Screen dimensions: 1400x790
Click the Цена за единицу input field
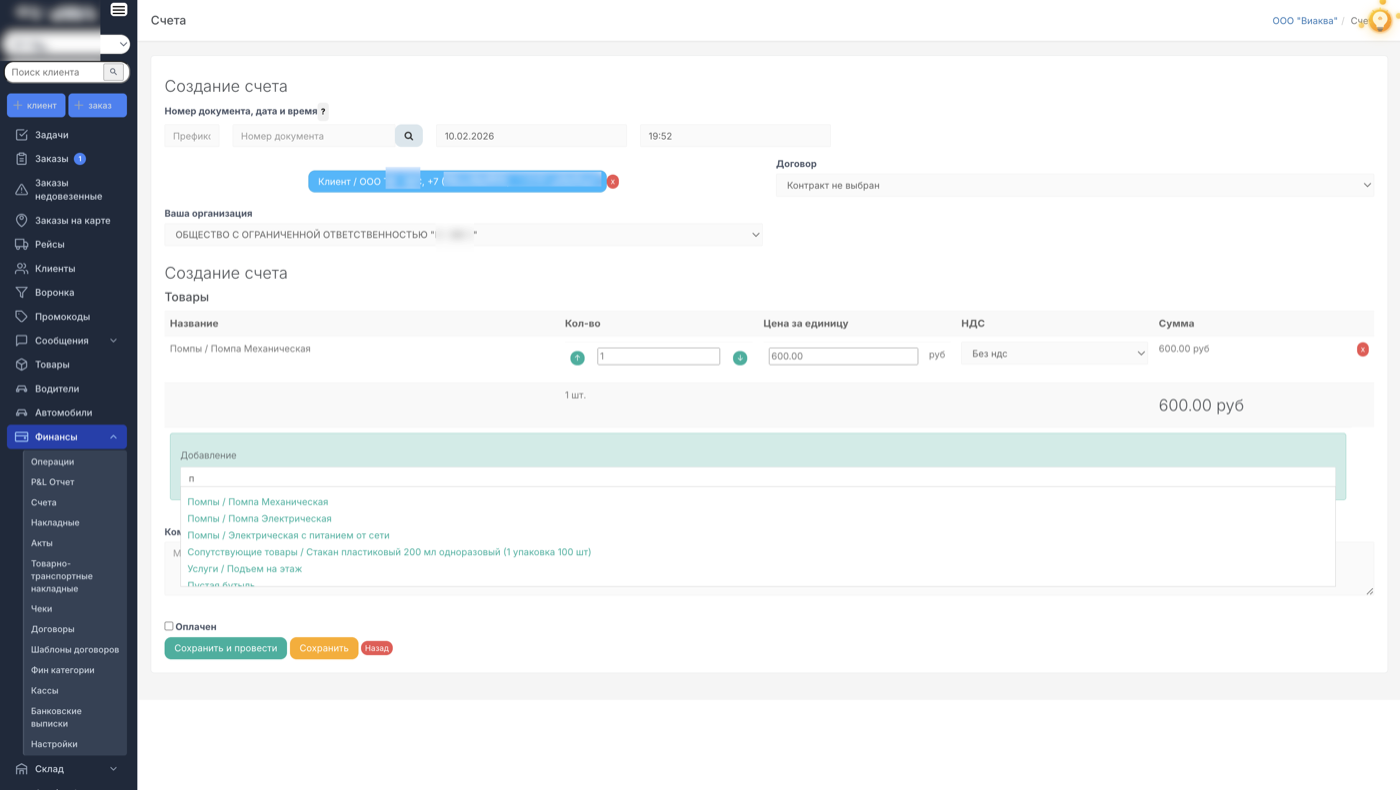(x=842, y=356)
